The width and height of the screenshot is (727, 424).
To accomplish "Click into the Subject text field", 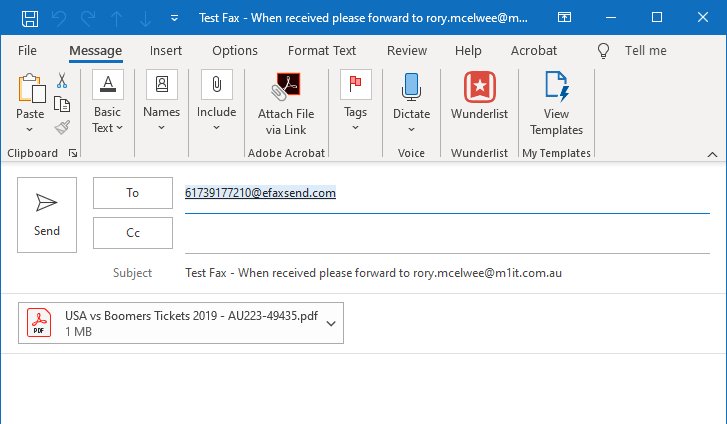I will (x=447, y=273).
